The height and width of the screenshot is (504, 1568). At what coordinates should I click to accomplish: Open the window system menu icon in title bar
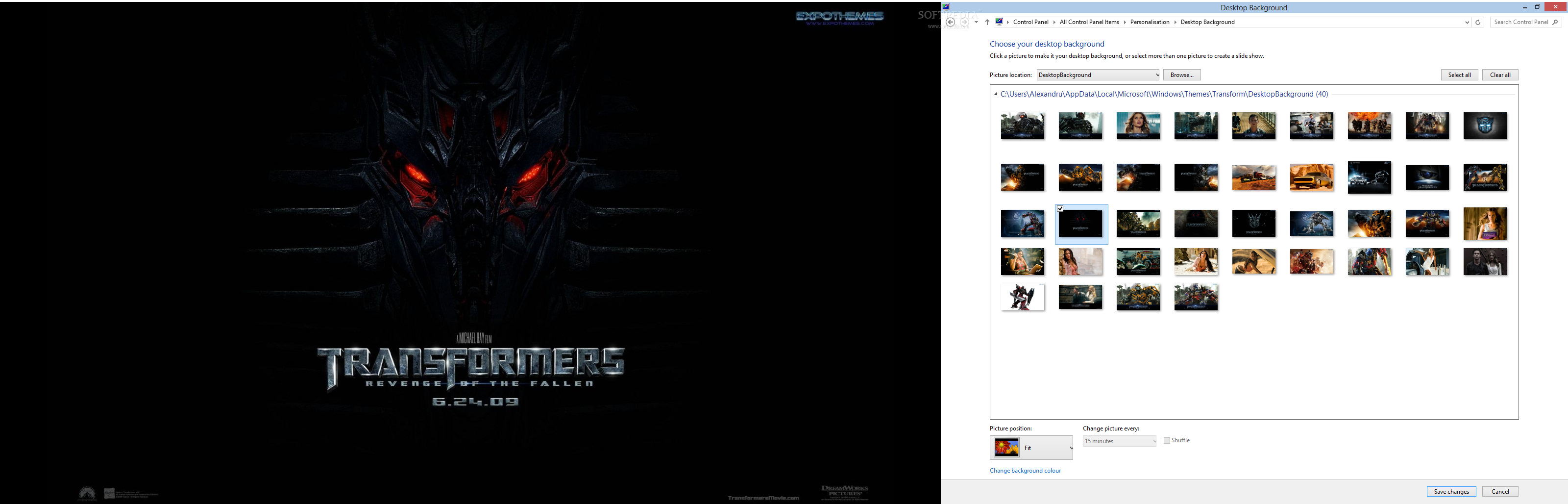click(x=946, y=7)
